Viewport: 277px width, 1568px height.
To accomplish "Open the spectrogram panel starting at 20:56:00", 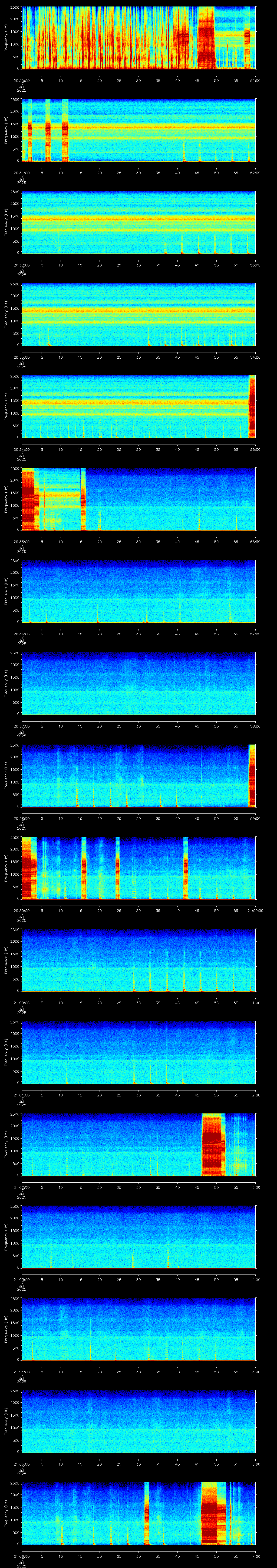I will coord(138,591).
